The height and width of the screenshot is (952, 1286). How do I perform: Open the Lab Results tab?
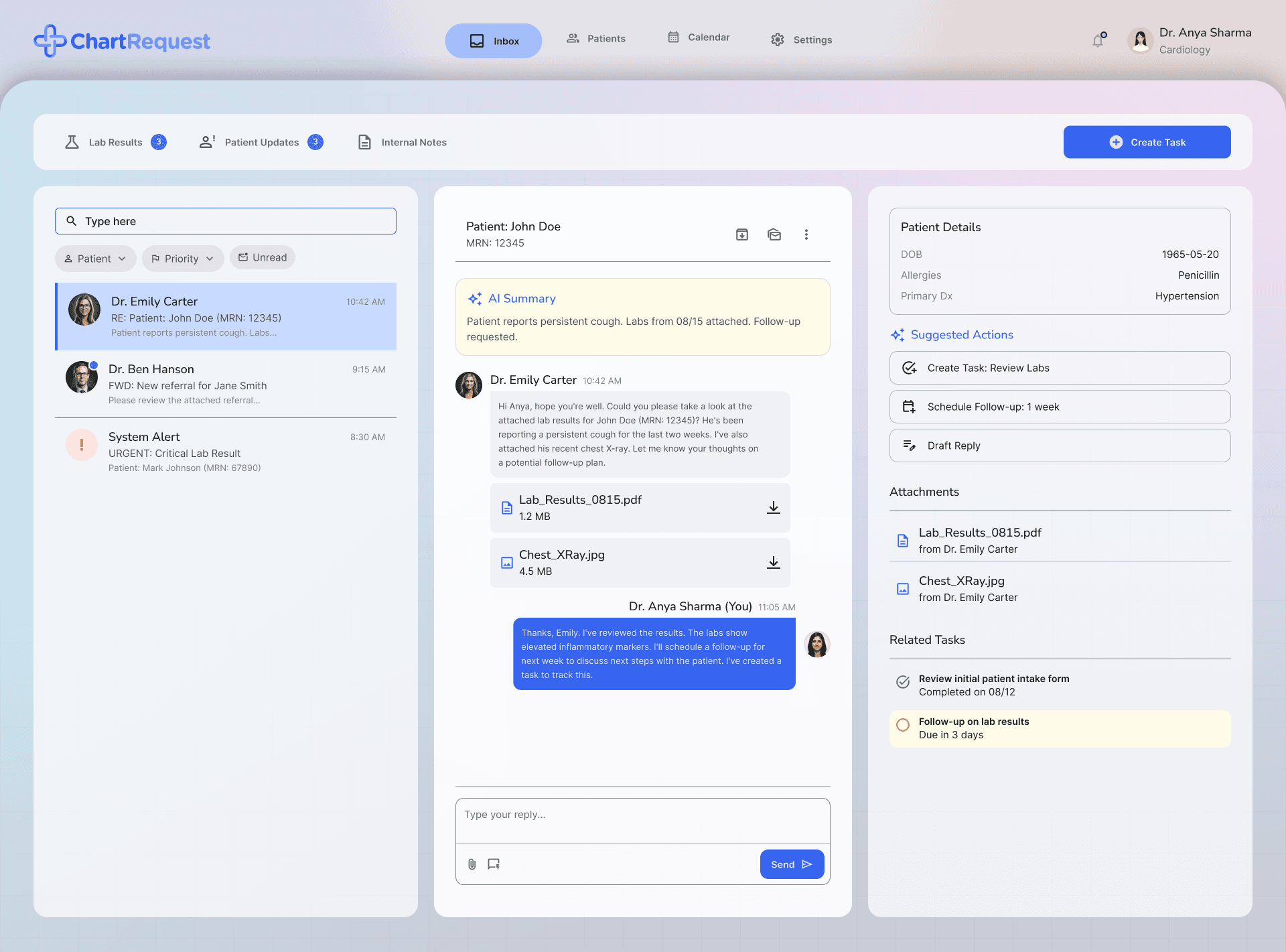115,142
